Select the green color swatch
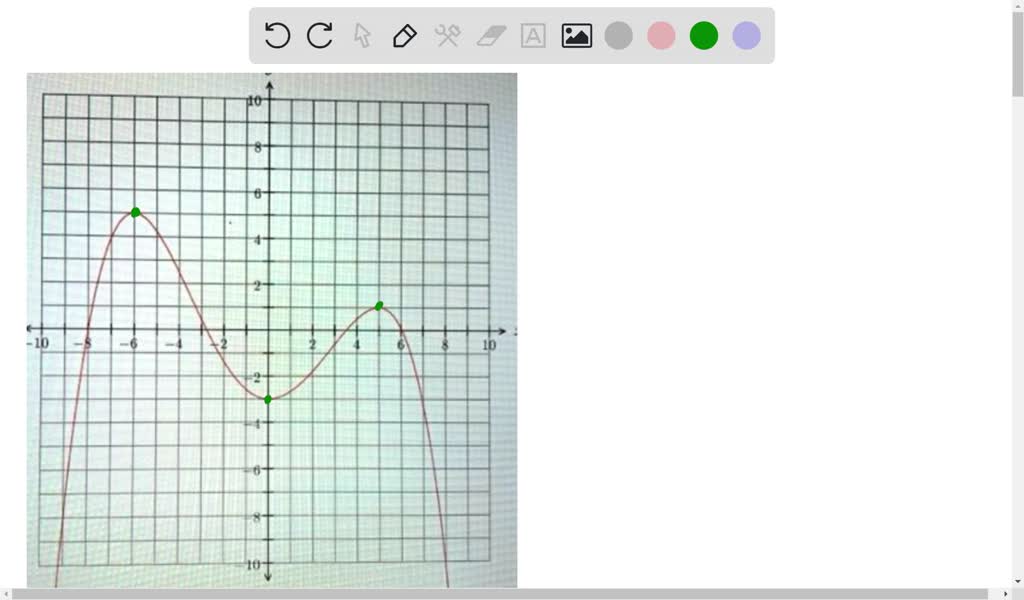 703,35
